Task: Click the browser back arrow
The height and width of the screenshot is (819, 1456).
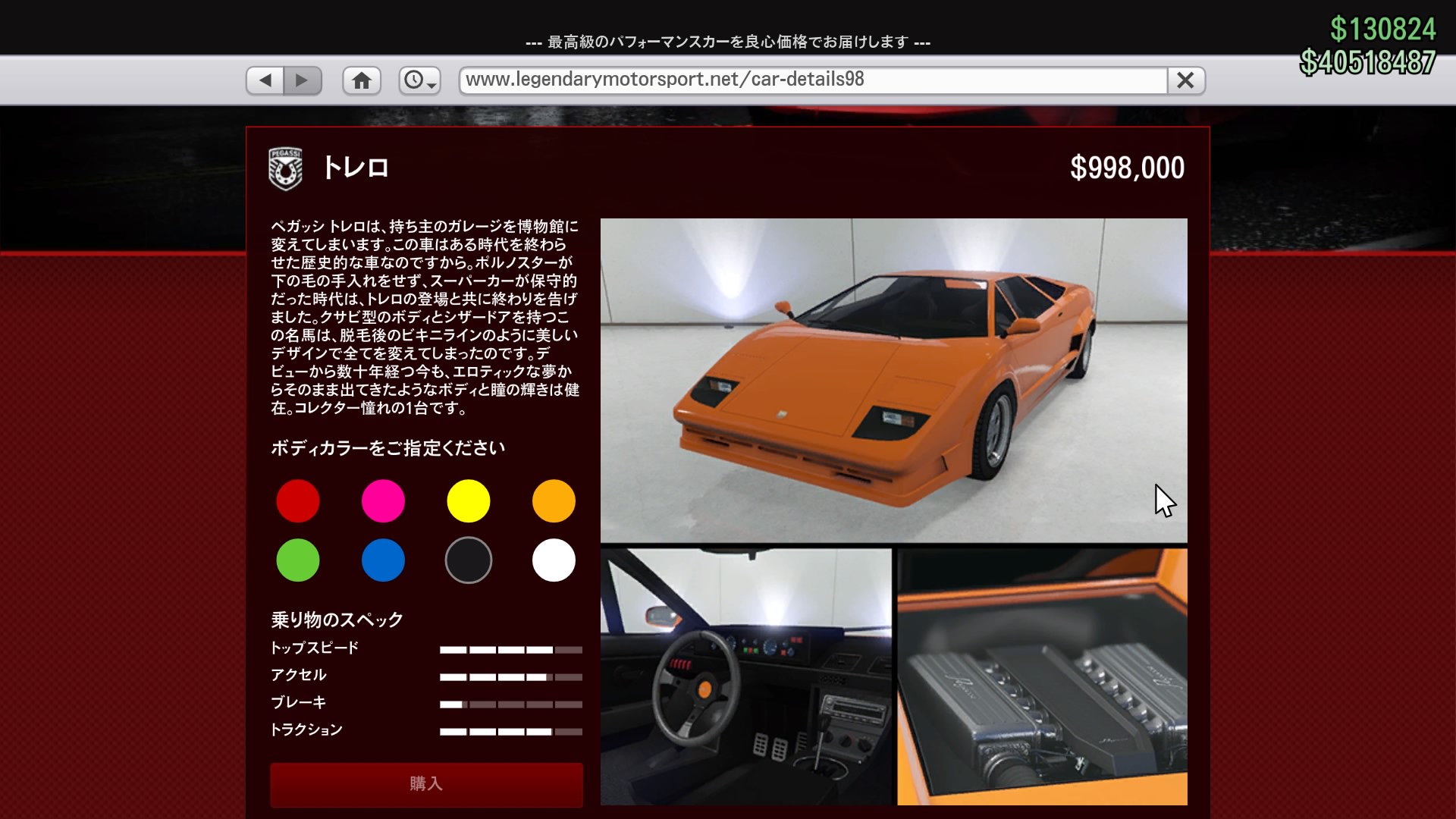Action: [265, 80]
